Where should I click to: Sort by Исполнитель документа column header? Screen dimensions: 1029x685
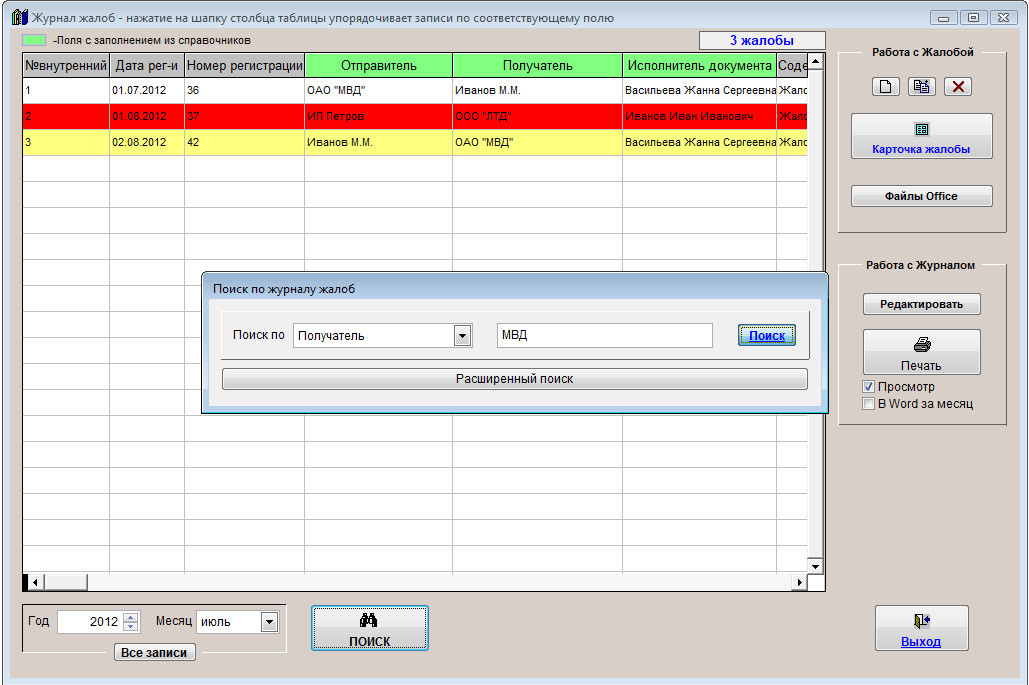[700, 66]
